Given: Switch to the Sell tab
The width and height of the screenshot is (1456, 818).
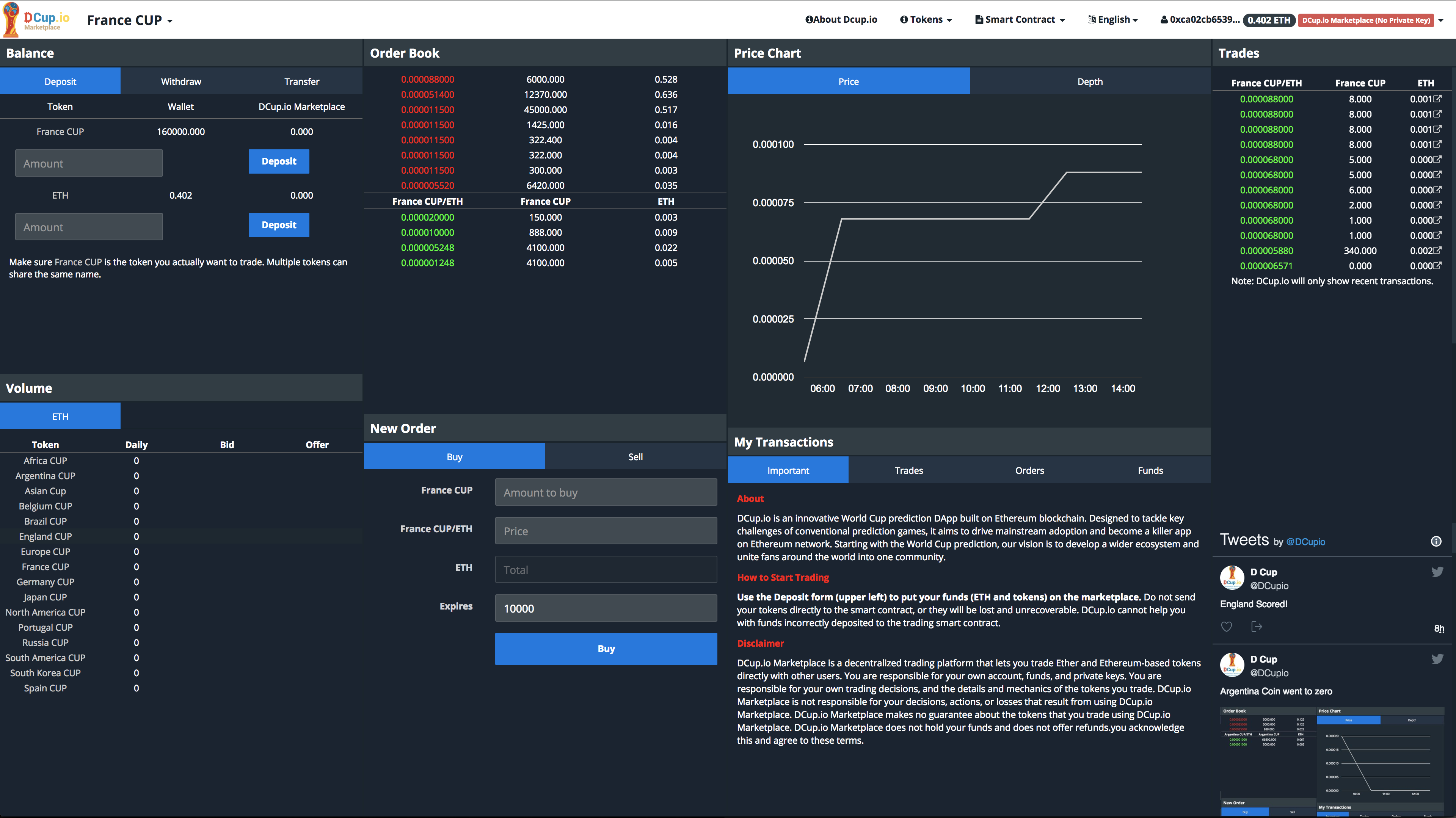Looking at the screenshot, I should click(635, 456).
